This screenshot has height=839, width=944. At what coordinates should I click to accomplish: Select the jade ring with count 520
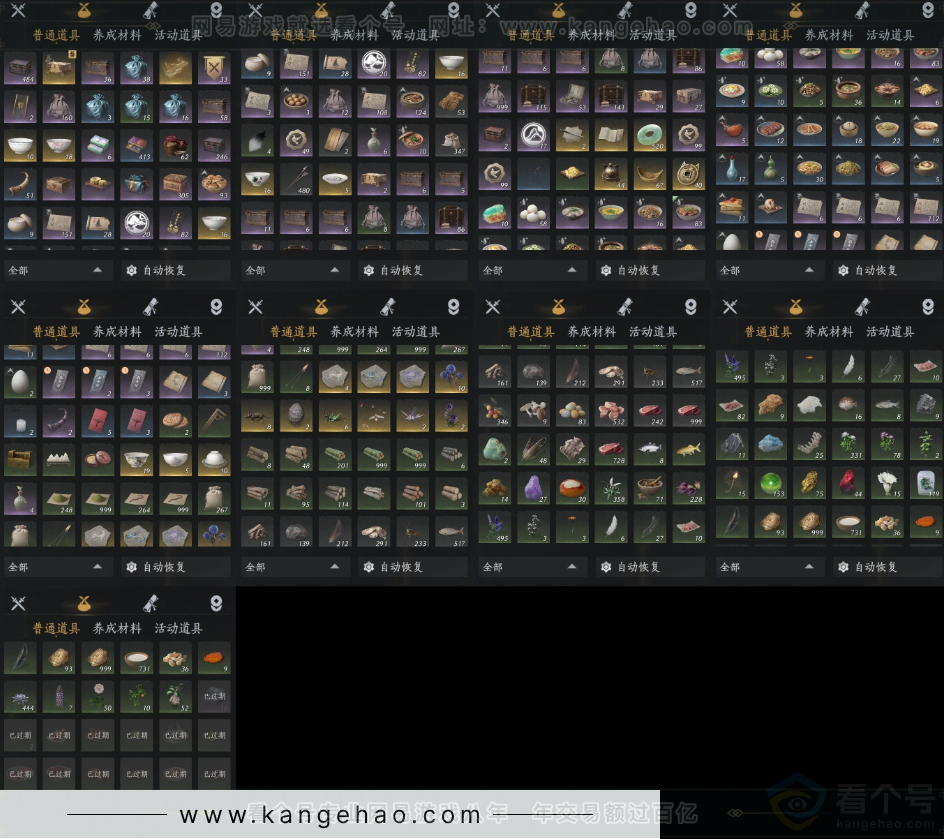point(650,136)
